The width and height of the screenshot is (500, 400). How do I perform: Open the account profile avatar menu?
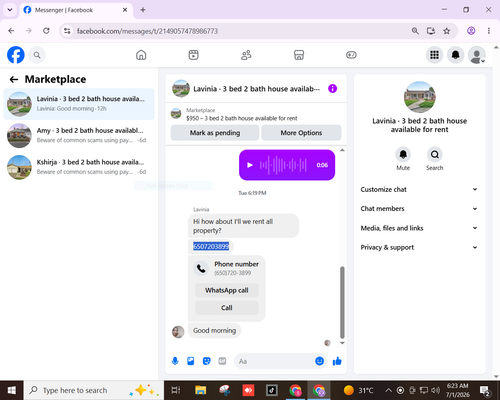[x=477, y=55]
